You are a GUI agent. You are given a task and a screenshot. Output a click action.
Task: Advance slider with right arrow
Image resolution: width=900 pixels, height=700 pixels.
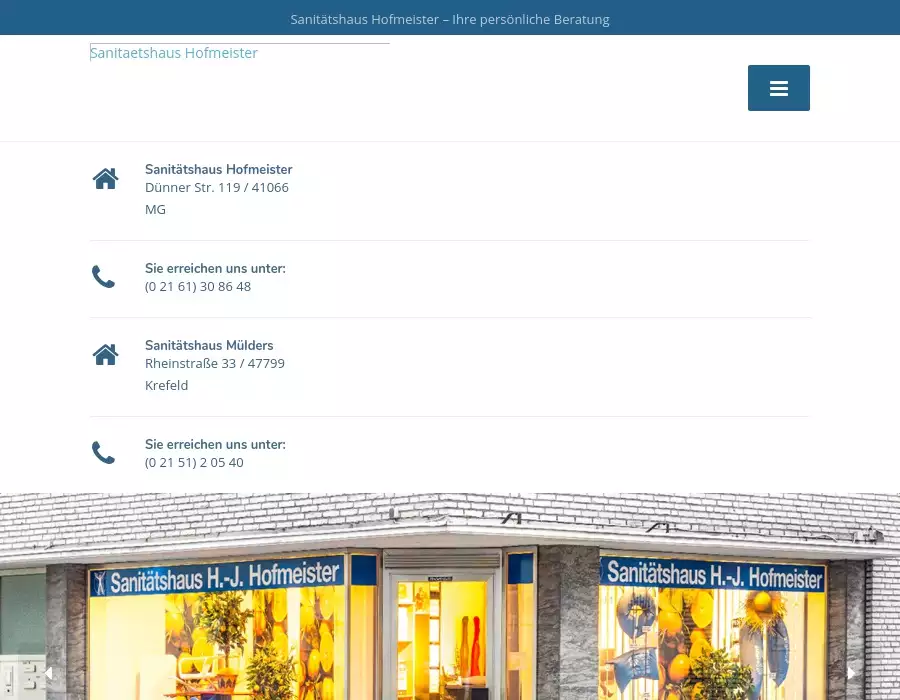851,673
